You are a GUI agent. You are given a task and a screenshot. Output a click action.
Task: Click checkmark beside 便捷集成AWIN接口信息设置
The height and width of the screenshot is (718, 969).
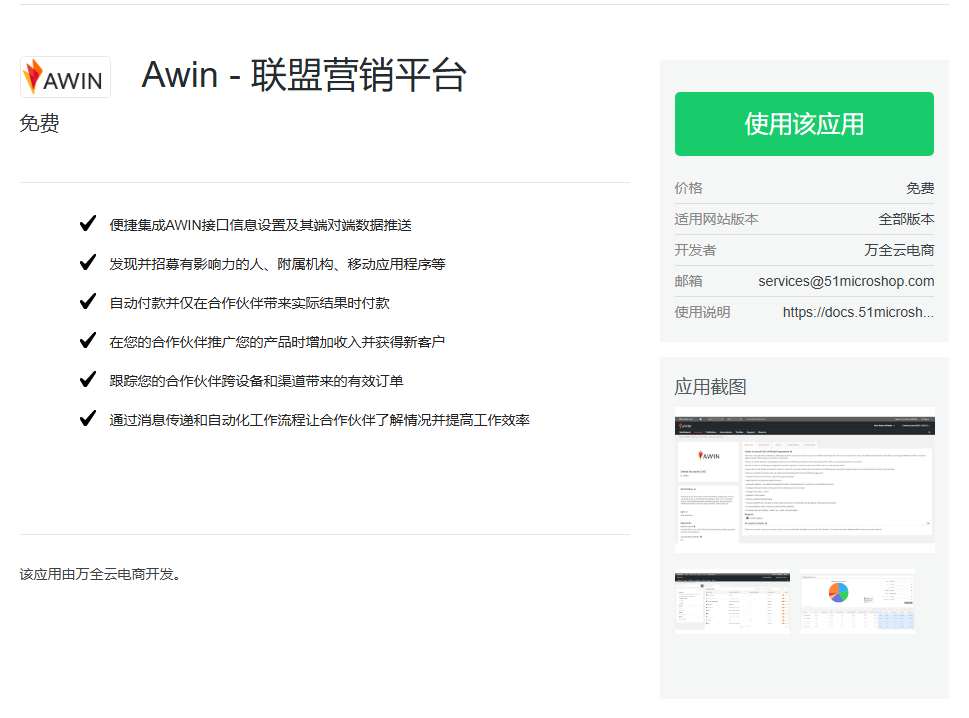click(88, 223)
